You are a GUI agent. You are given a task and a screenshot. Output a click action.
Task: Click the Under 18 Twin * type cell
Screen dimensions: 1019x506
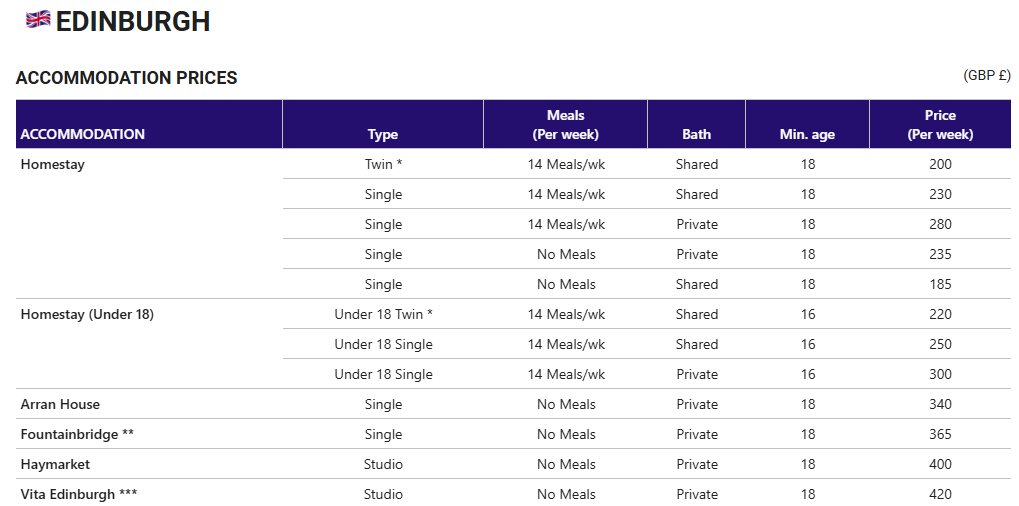[383, 314]
